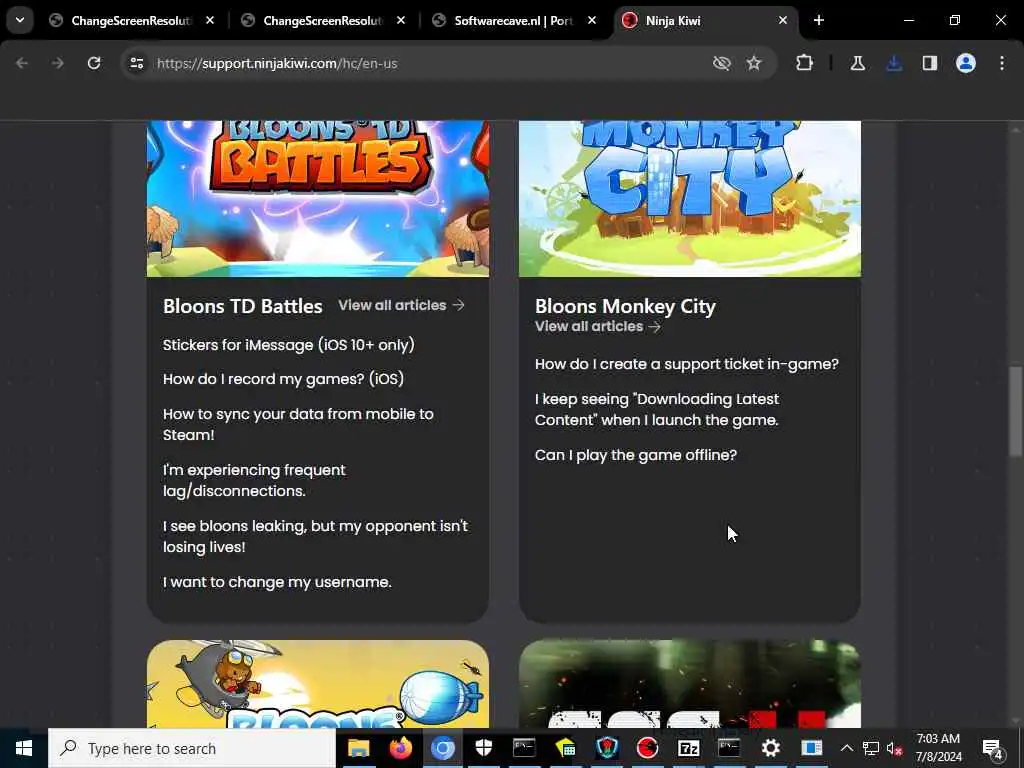Open 'Can I play the game offline?' article

pyautogui.click(x=636, y=455)
